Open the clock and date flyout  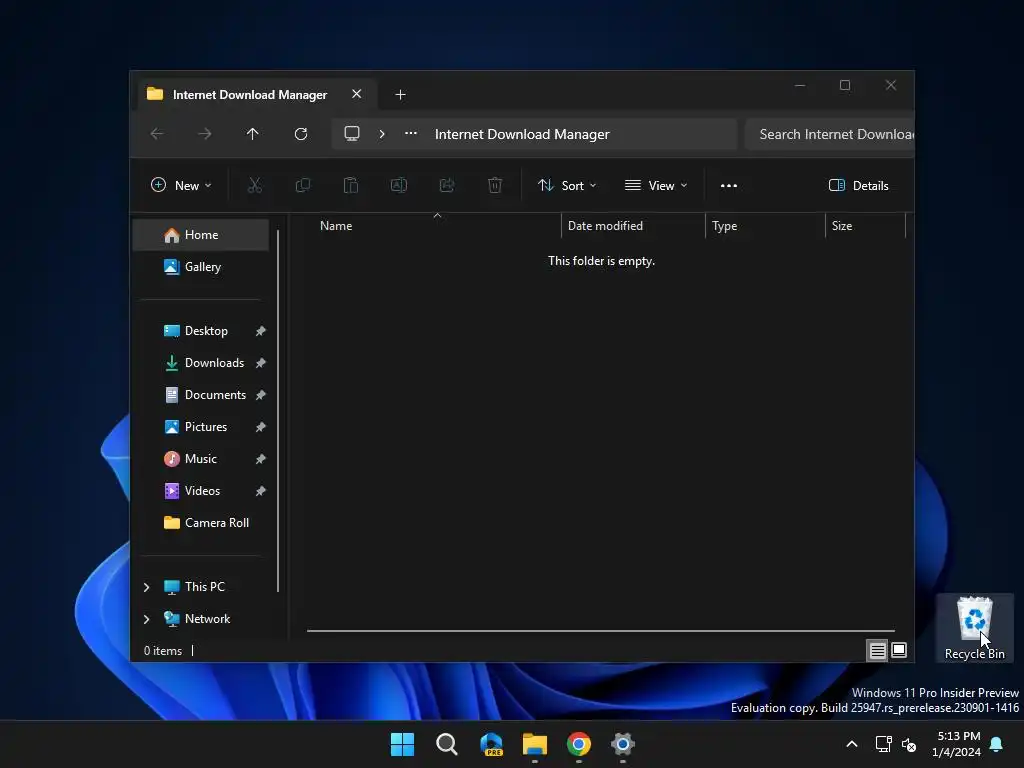tap(957, 744)
